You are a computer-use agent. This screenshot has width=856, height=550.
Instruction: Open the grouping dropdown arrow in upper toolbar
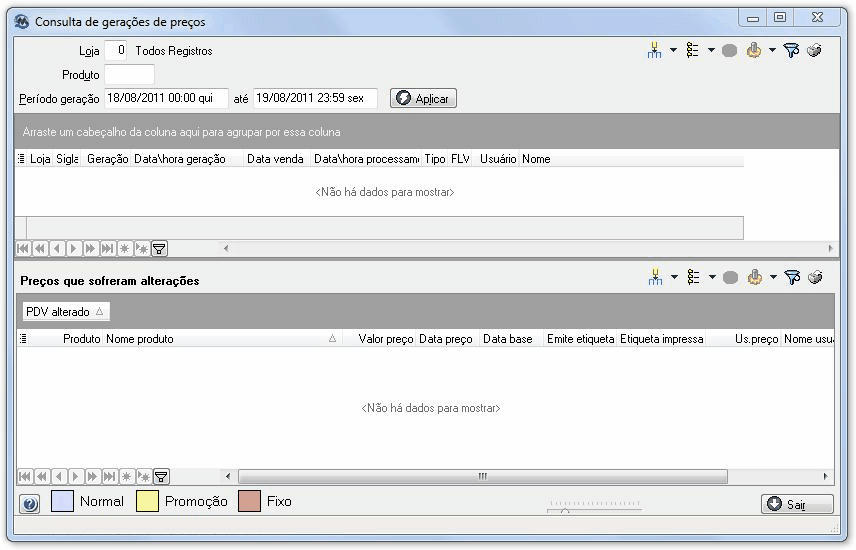click(673, 50)
